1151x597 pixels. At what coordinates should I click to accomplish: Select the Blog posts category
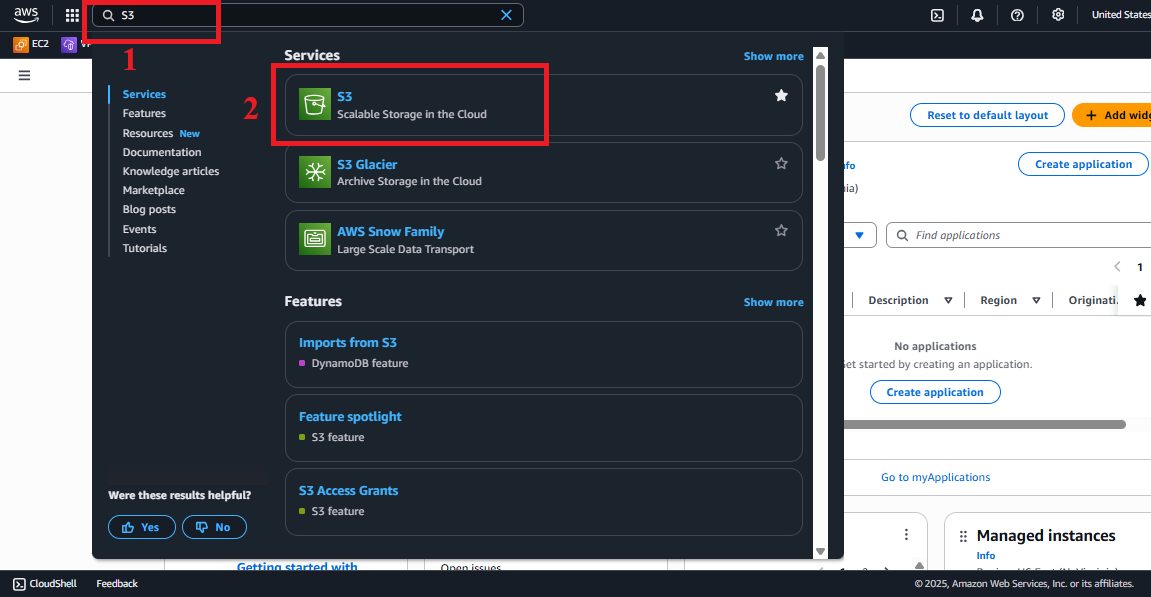[149, 209]
